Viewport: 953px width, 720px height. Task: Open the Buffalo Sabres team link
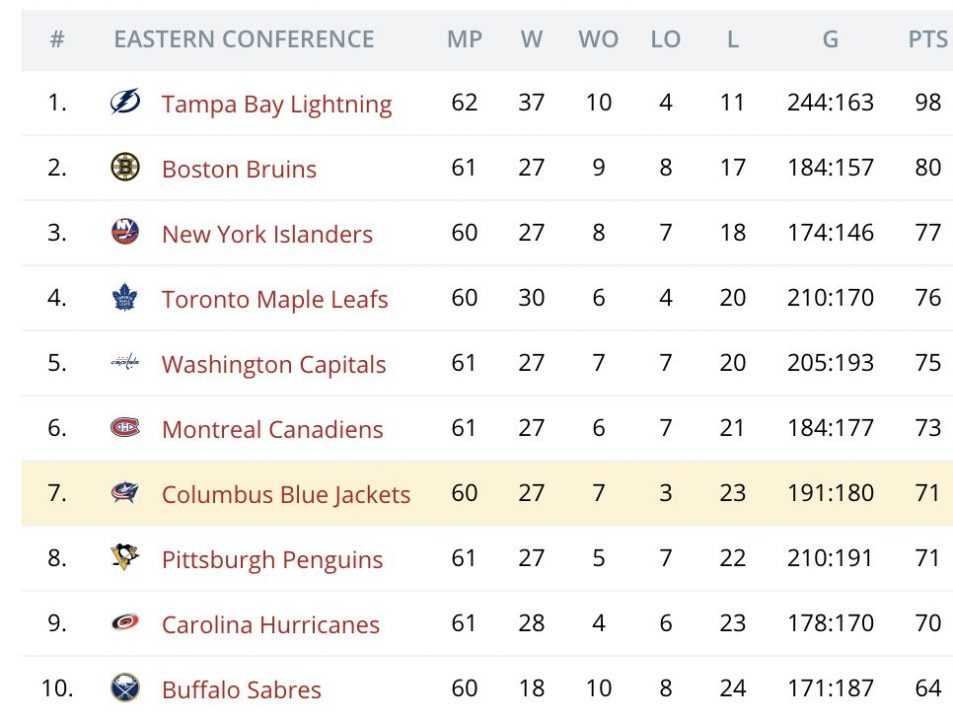tap(242, 690)
